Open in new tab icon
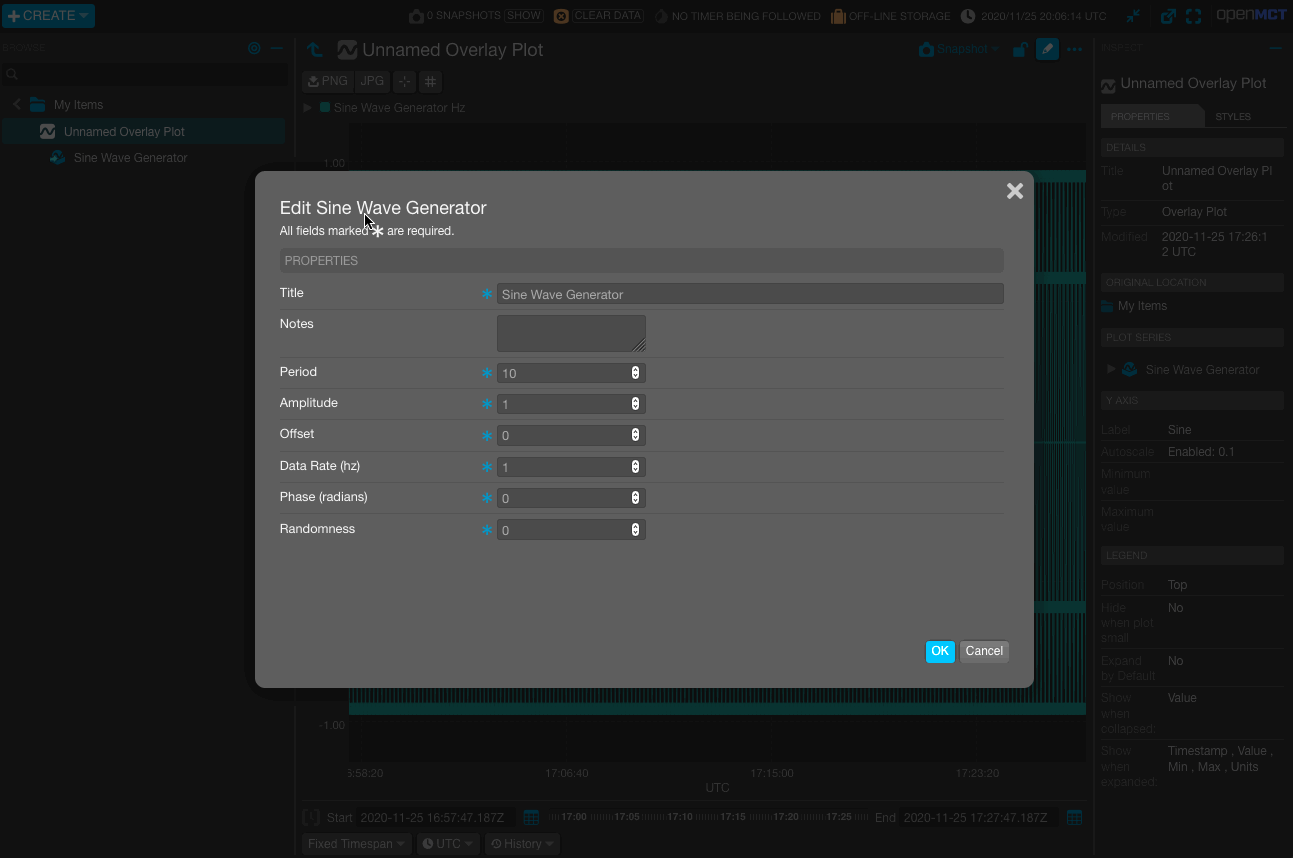 click(1168, 16)
